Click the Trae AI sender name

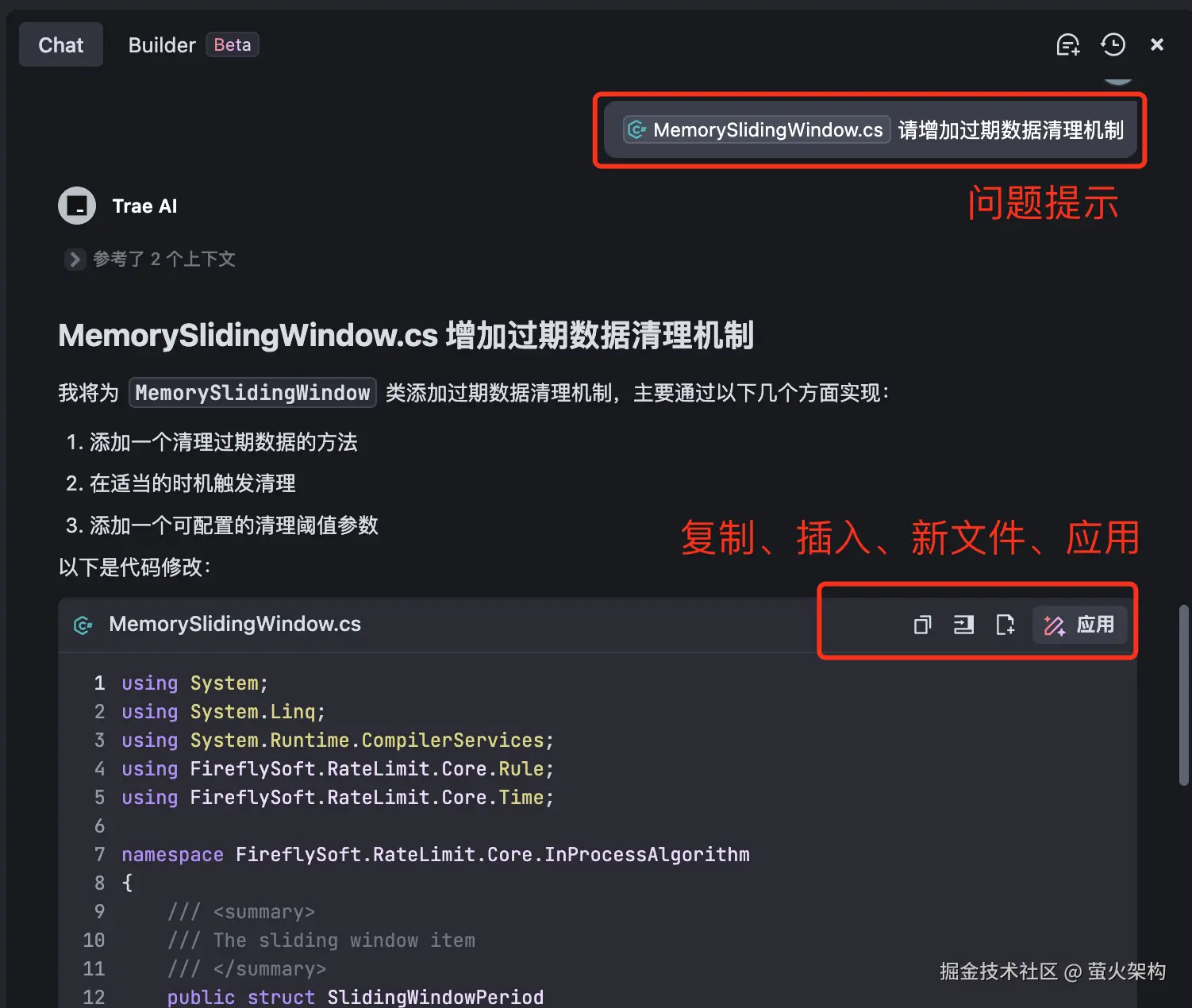click(x=144, y=206)
